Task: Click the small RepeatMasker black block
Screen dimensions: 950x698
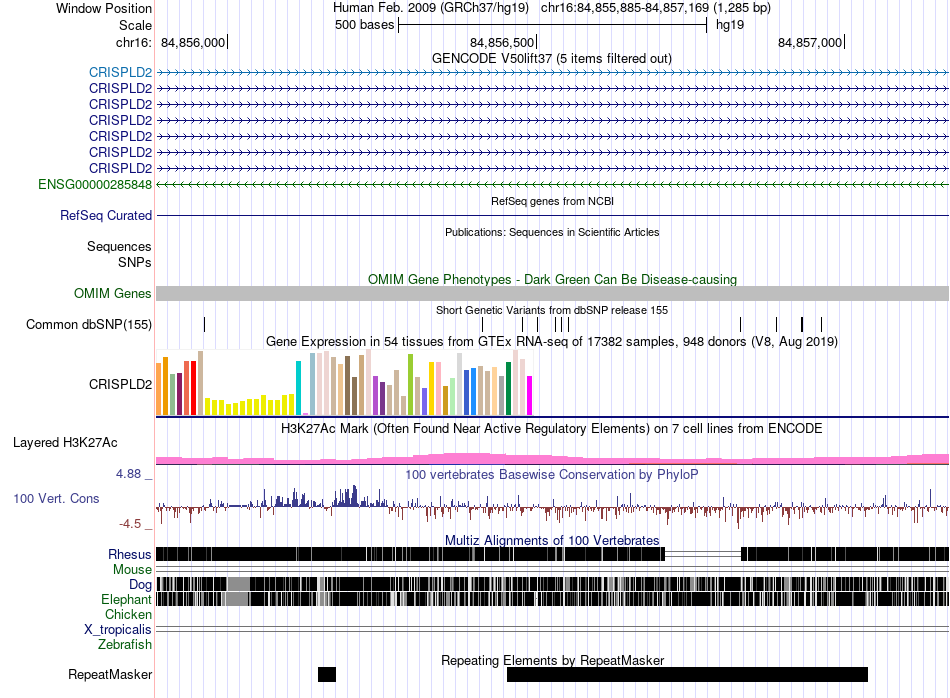Action: point(327,674)
